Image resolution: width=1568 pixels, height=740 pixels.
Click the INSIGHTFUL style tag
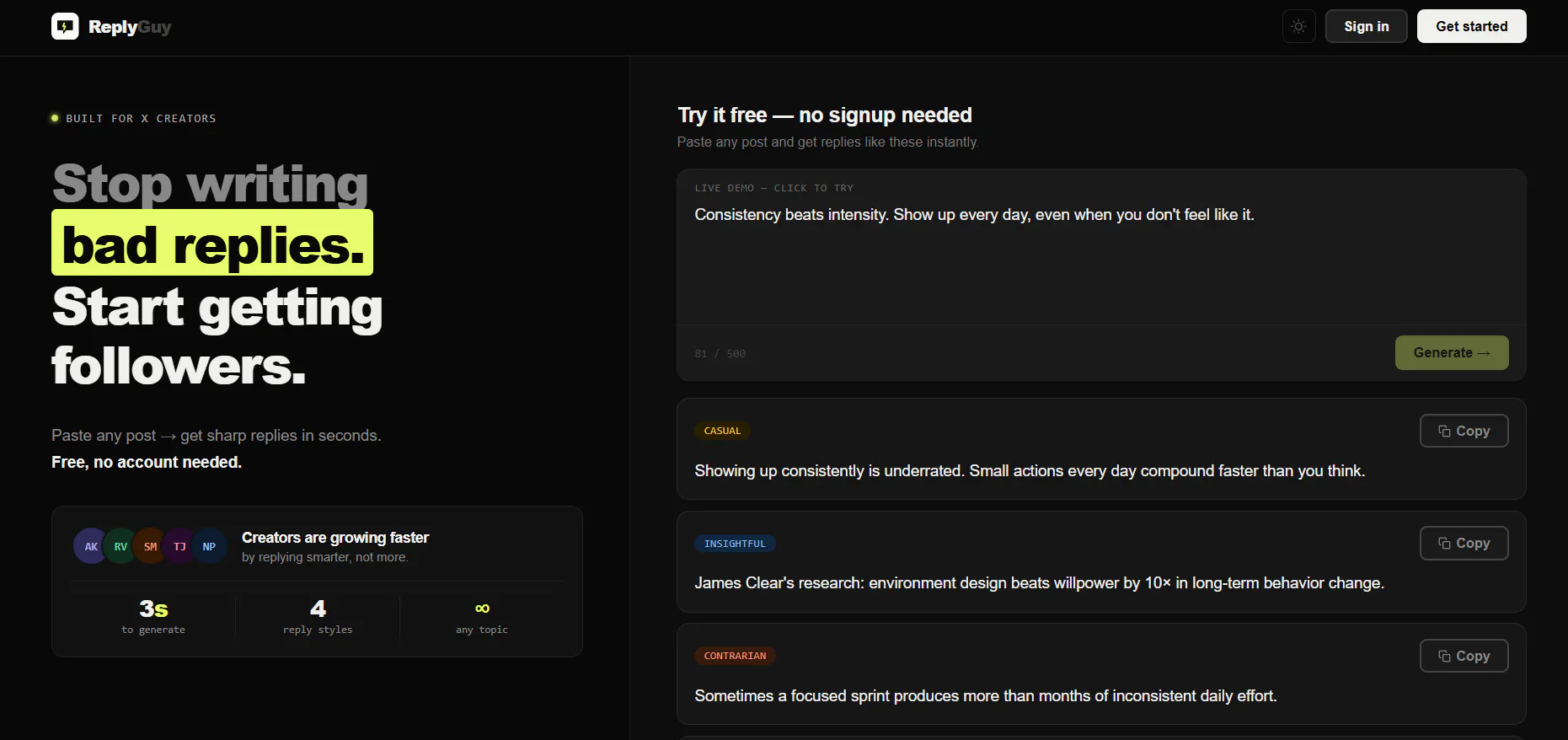[x=735, y=544]
